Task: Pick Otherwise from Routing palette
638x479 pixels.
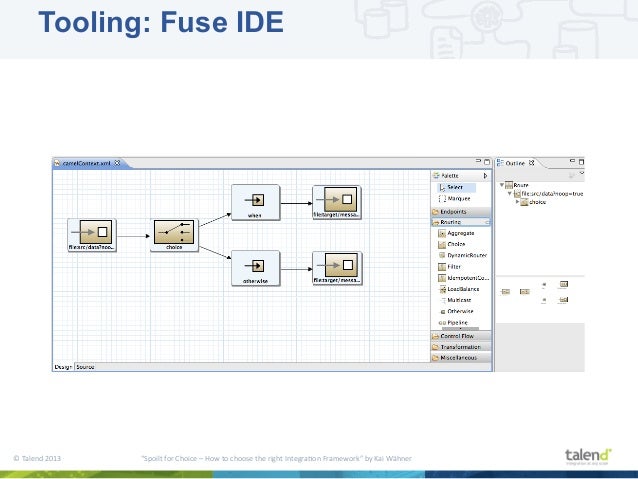Action: (456, 311)
